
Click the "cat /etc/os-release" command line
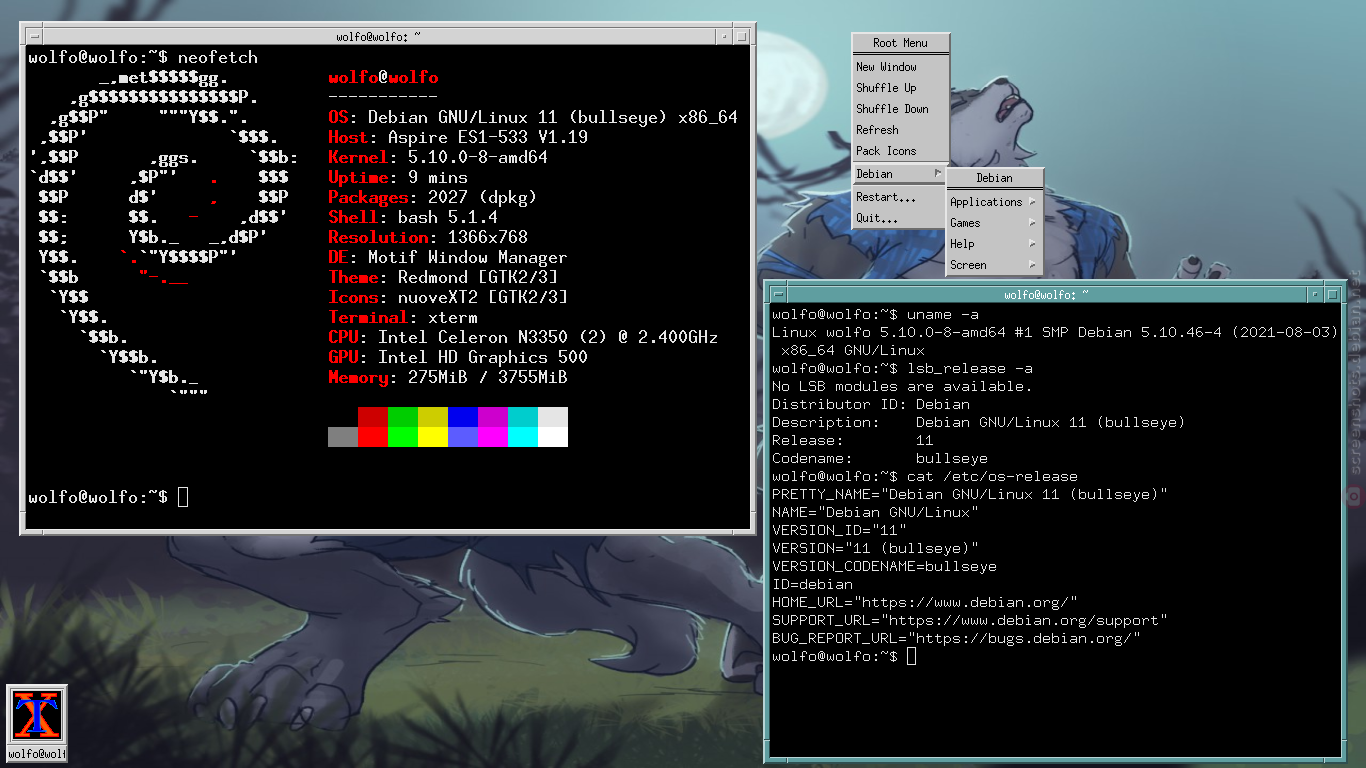[x=925, y=476]
